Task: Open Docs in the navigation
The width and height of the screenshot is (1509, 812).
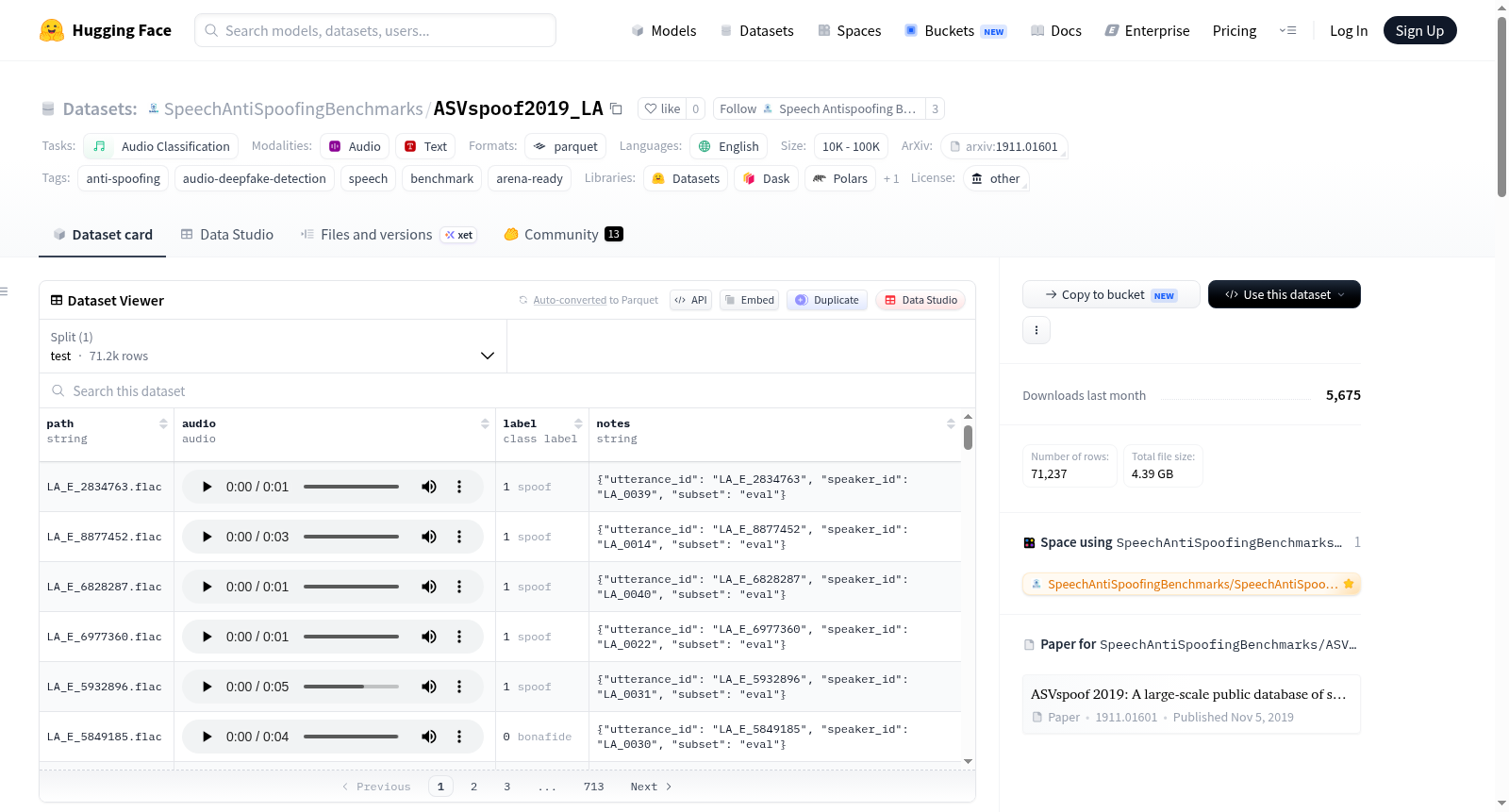Action: tap(1056, 30)
